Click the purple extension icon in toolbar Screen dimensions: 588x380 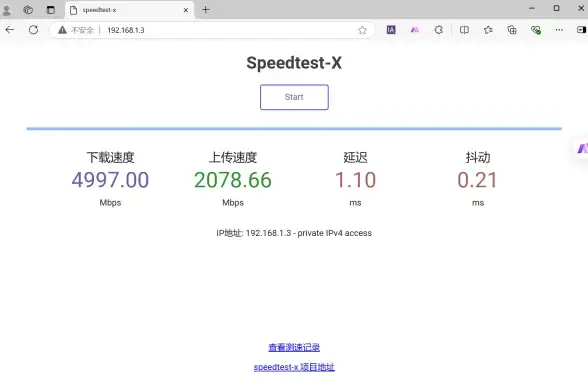point(415,30)
